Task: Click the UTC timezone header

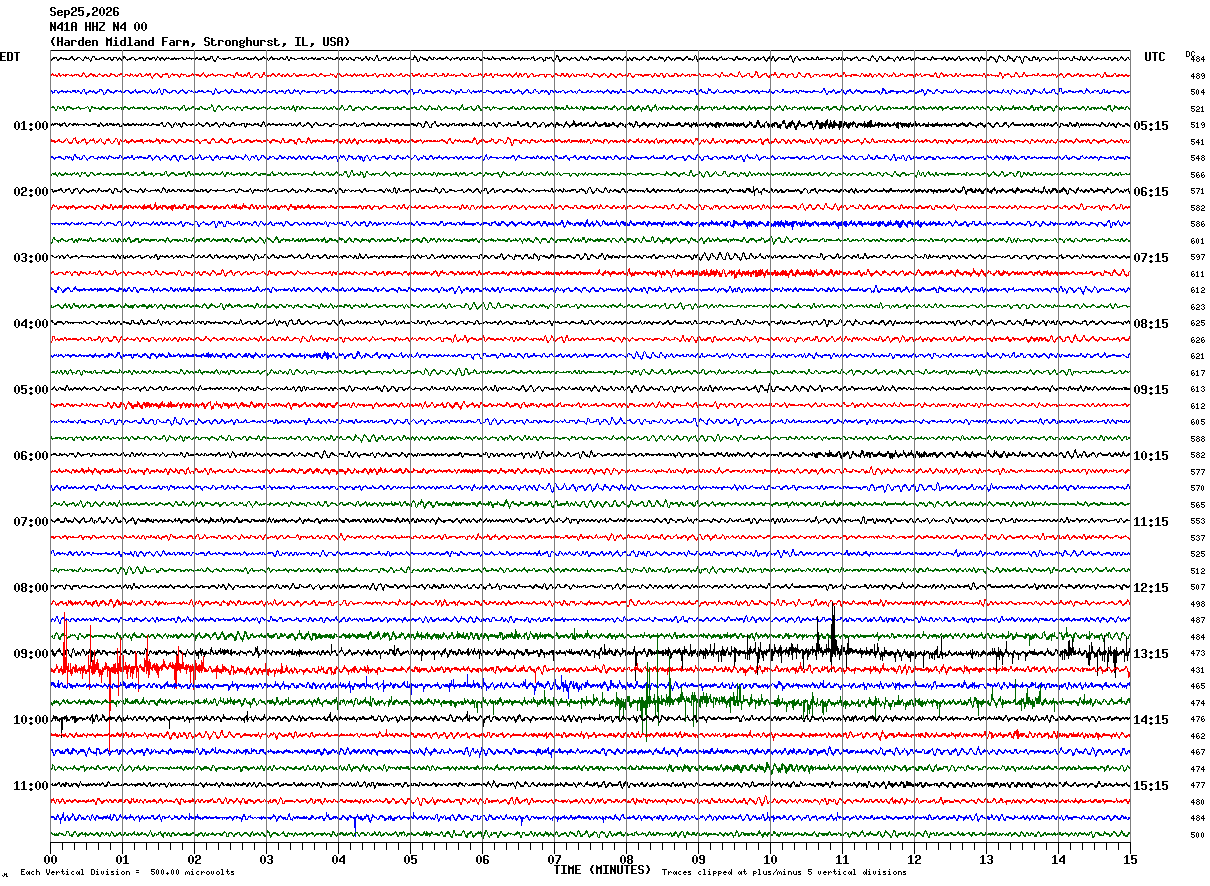Action: 1155,57
